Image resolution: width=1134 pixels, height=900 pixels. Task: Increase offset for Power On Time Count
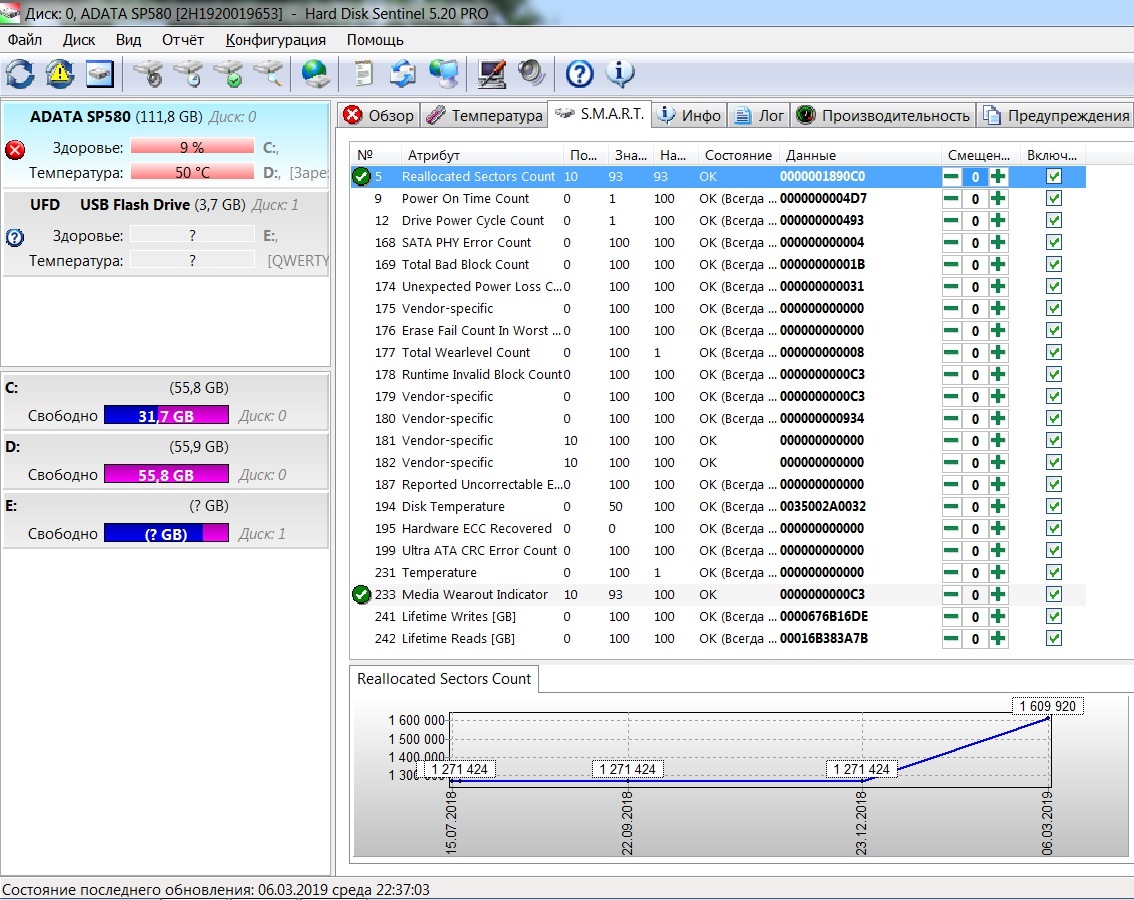(998, 199)
